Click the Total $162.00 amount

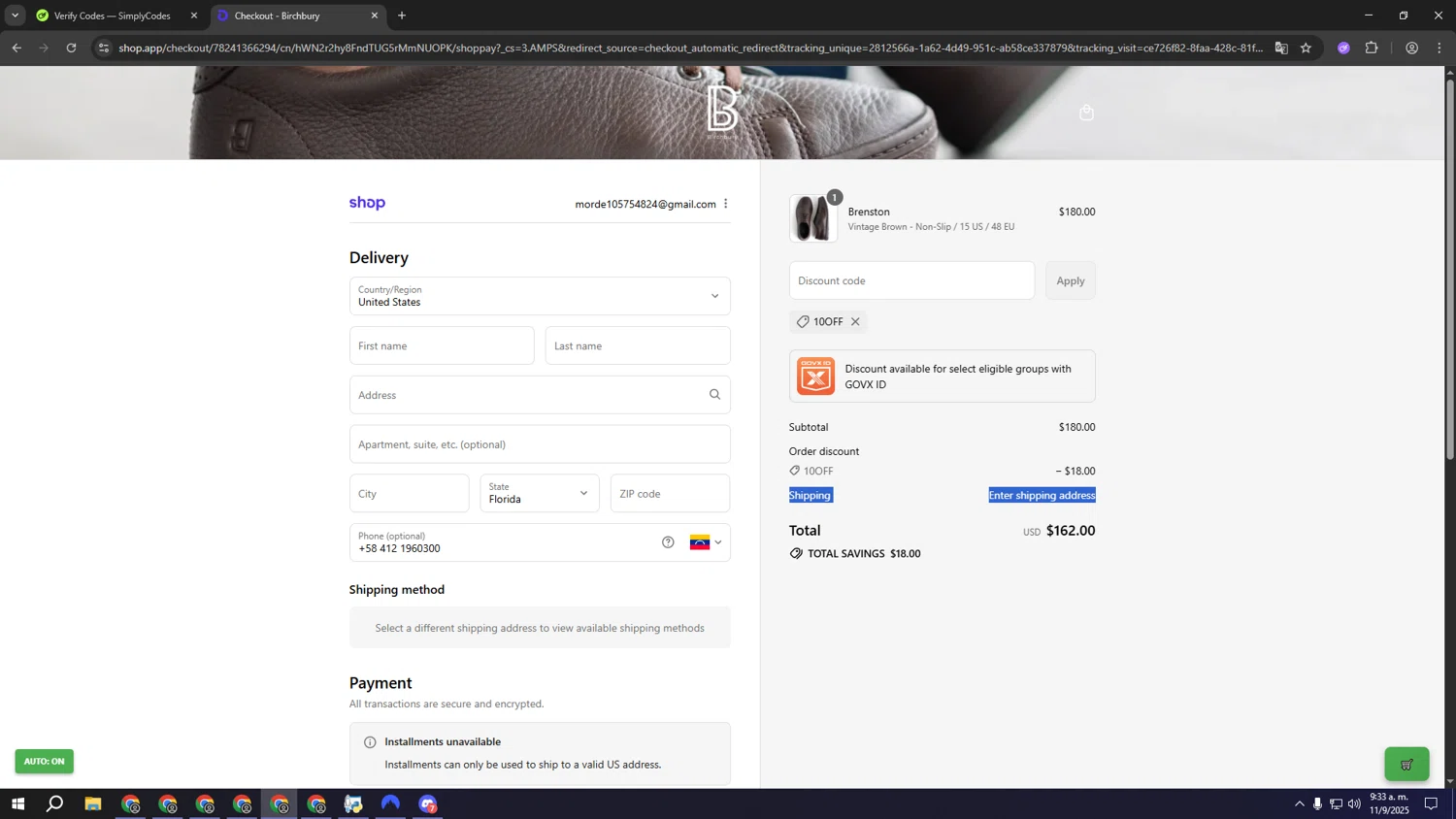click(1071, 531)
